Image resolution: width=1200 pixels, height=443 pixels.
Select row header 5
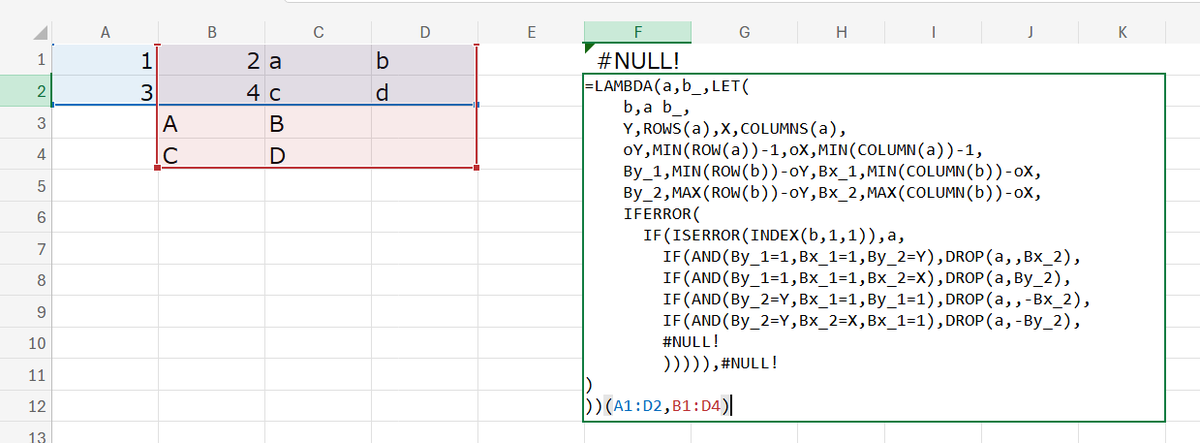coord(25,186)
